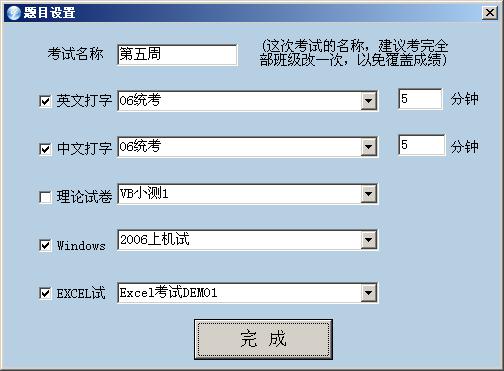Close the 题目设置 dialog
This screenshot has width=504, height=371.
(x=490, y=13)
